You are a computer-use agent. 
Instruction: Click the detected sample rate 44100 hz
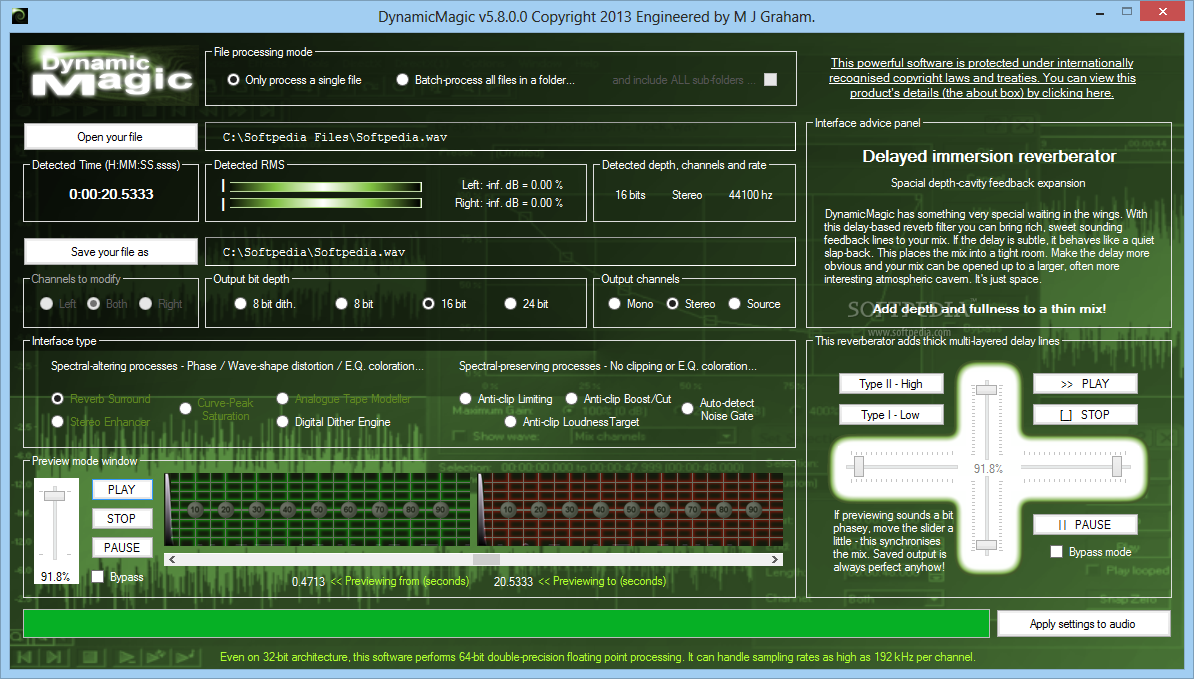(750, 195)
